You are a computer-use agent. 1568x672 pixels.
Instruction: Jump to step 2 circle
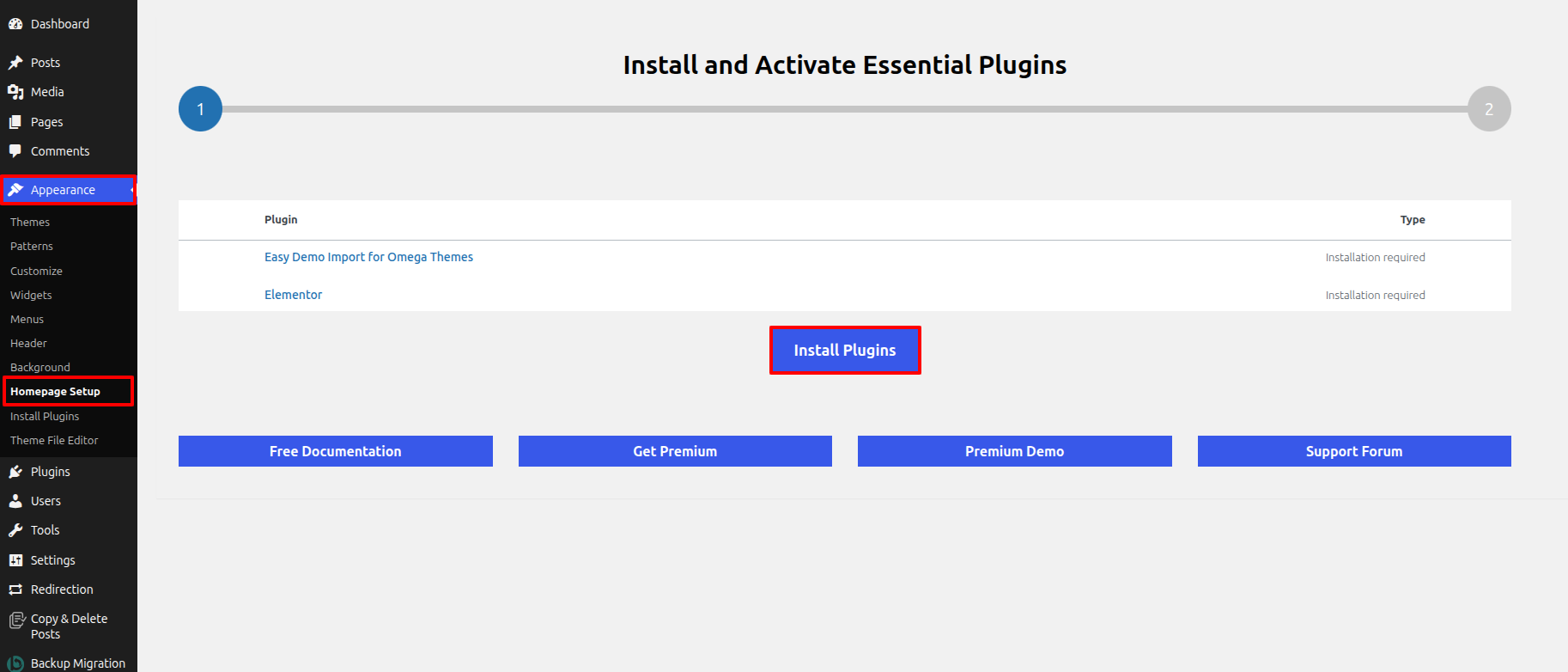click(x=1489, y=109)
